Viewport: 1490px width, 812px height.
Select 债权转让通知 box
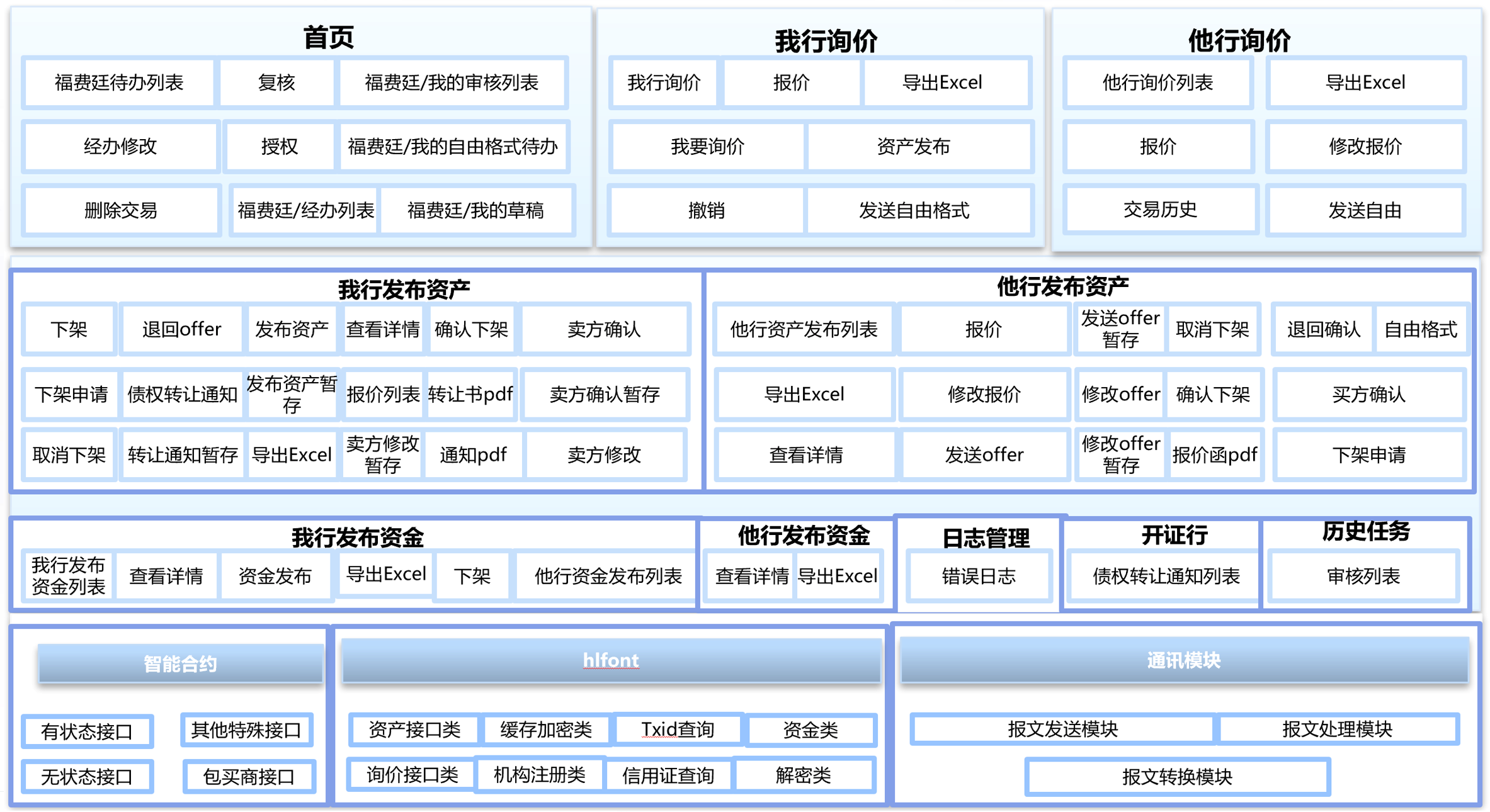coord(182,395)
